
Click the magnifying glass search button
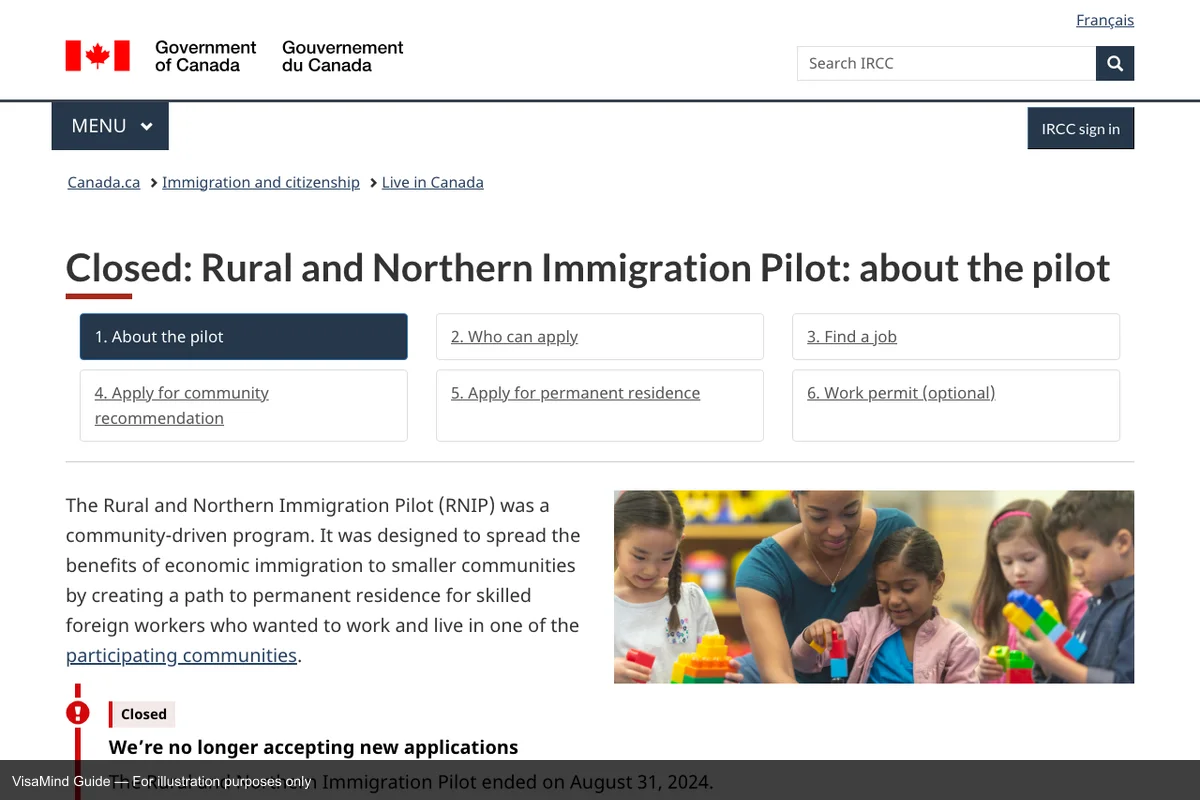[x=1114, y=64]
